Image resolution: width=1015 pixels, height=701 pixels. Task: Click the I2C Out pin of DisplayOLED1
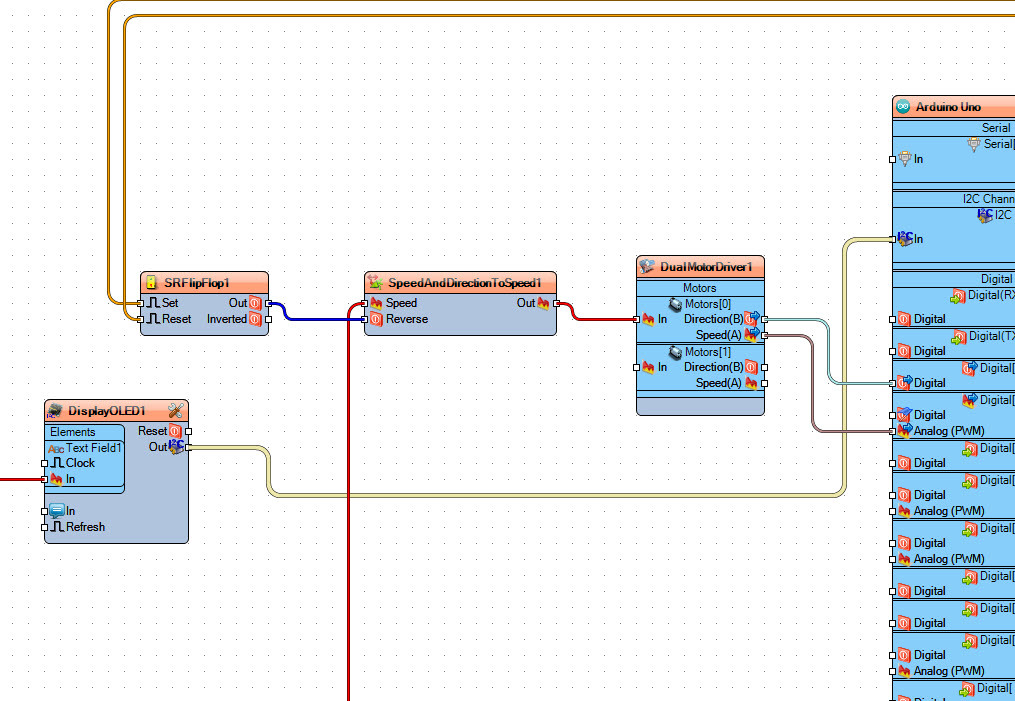pyautogui.click(x=188, y=447)
